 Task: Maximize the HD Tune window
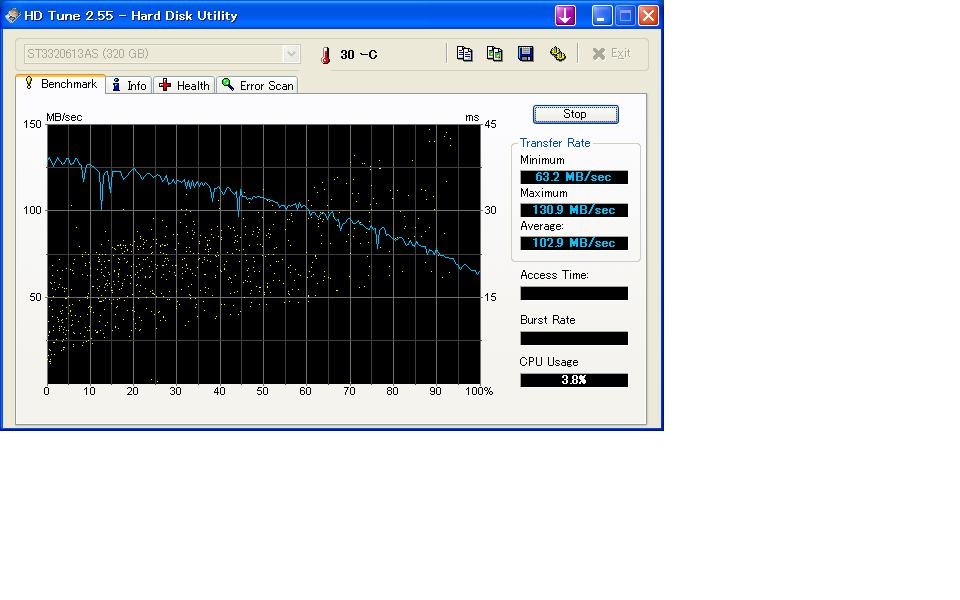click(625, 15)
